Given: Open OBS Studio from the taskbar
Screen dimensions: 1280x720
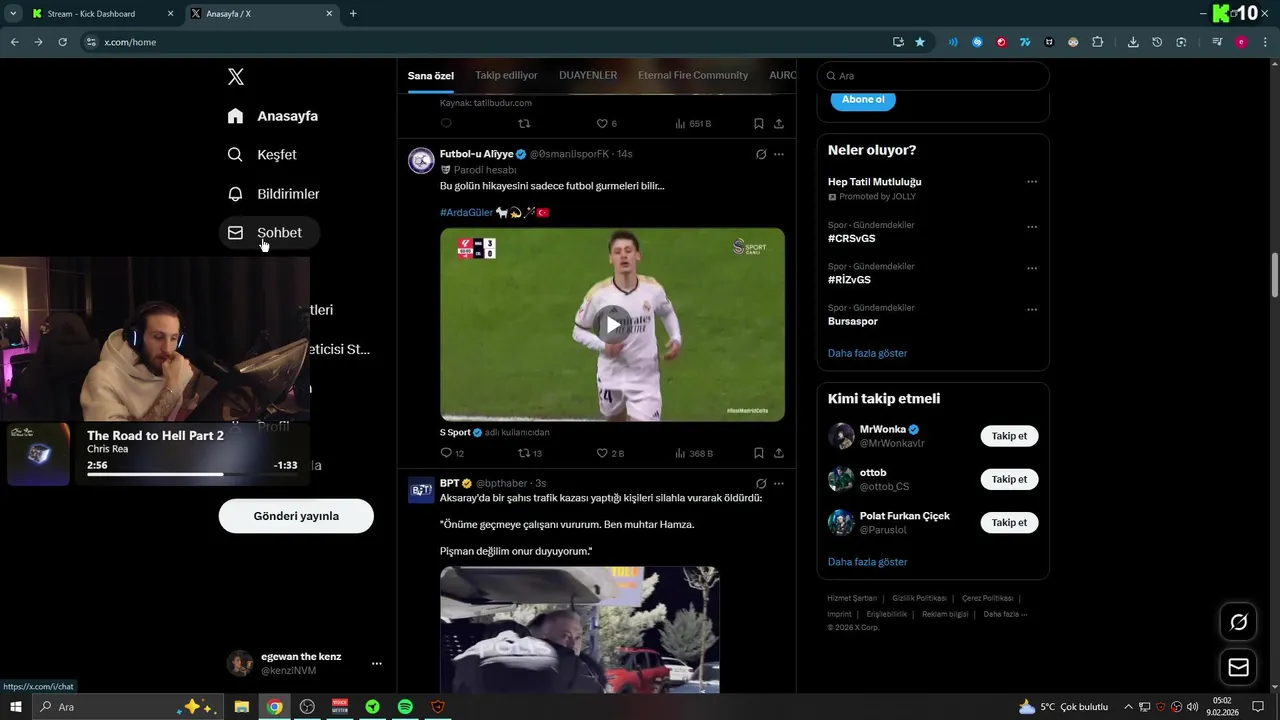Looking at the screenshot, I should [x=307, y=707].
